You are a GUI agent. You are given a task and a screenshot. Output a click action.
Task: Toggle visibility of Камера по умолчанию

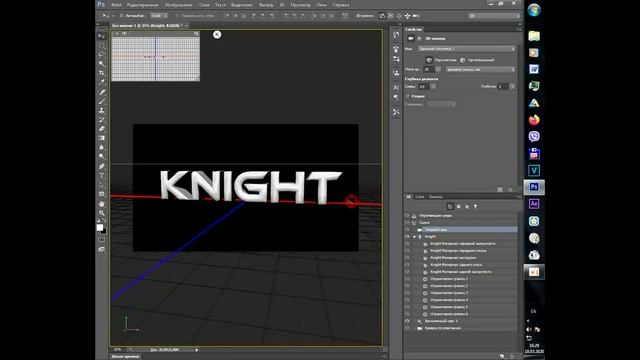[x=407, y=328]
